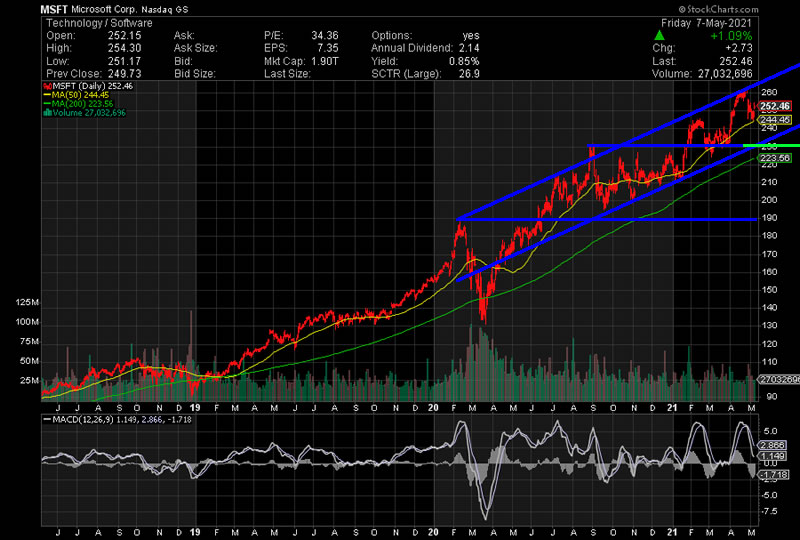Click the volume bars icon in the legend
This screenshot has height=540, width=800.
47,113
